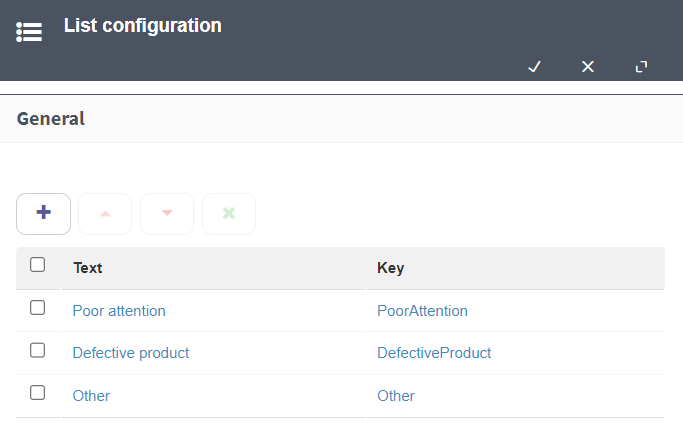The image size is (683, 427).
Task: Click the PoorAttention key link
Action: (422, 311)
